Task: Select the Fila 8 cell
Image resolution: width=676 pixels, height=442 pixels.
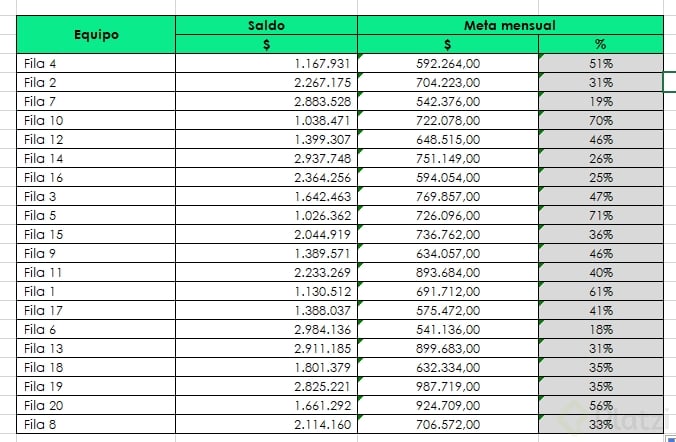Action: coord(96,424)
